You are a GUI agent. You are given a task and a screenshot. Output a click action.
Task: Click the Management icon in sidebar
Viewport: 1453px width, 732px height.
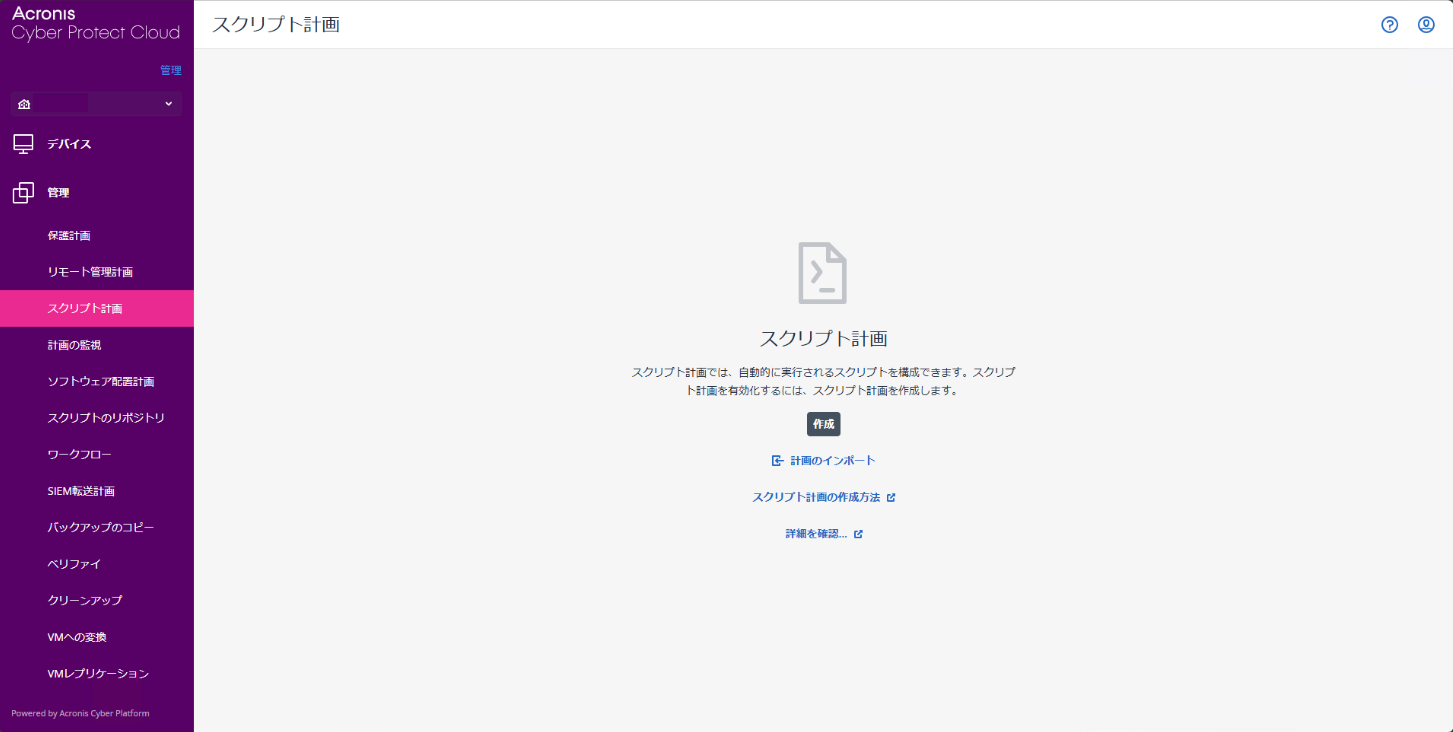pos(23,192)
